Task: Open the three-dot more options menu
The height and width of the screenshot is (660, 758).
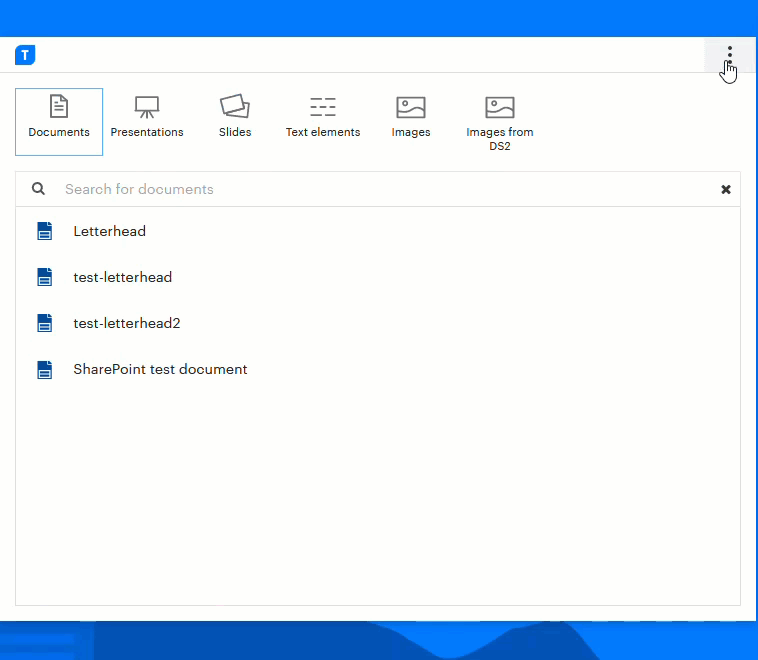Action: (729, 55)
